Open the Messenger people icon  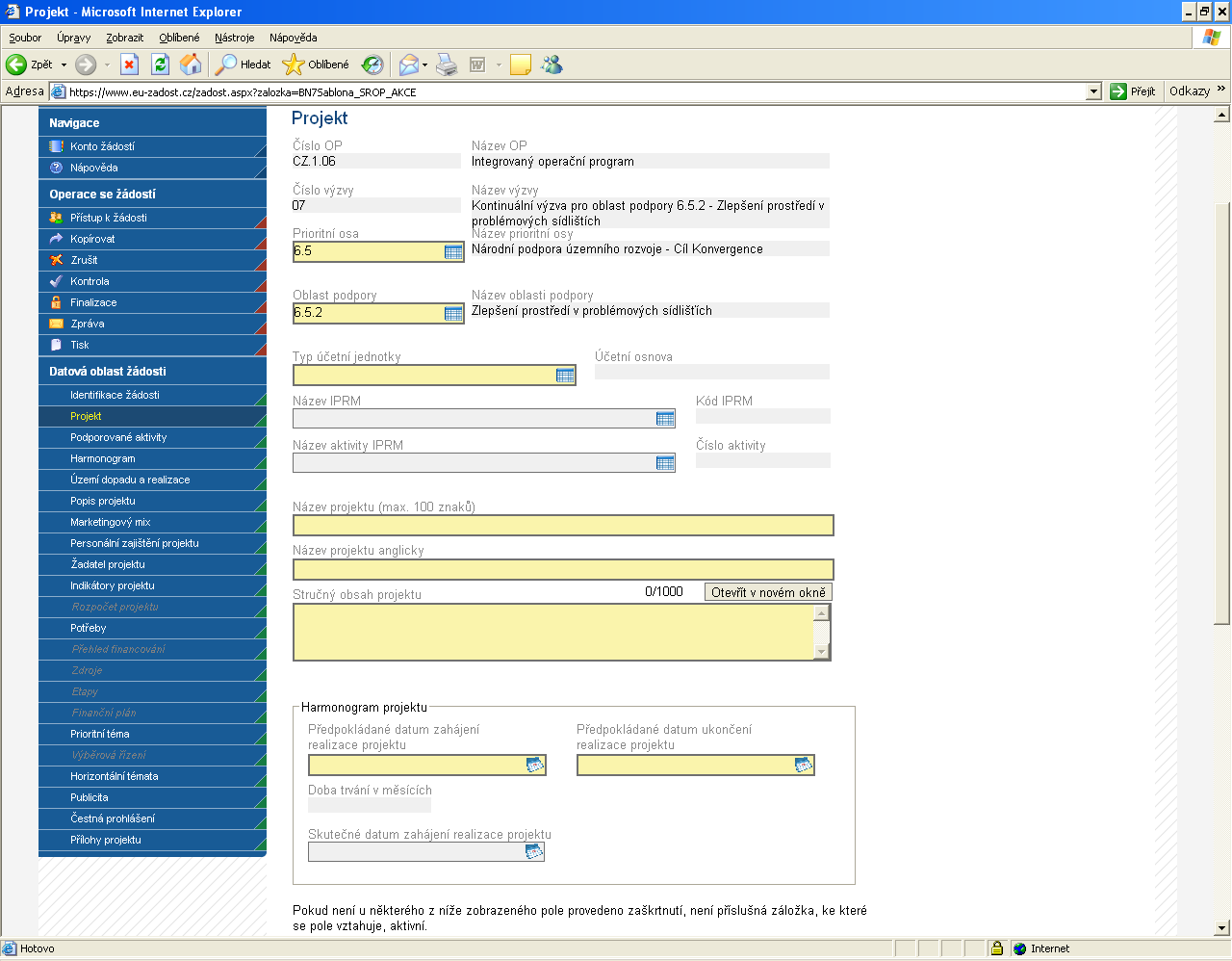(552, 65)
